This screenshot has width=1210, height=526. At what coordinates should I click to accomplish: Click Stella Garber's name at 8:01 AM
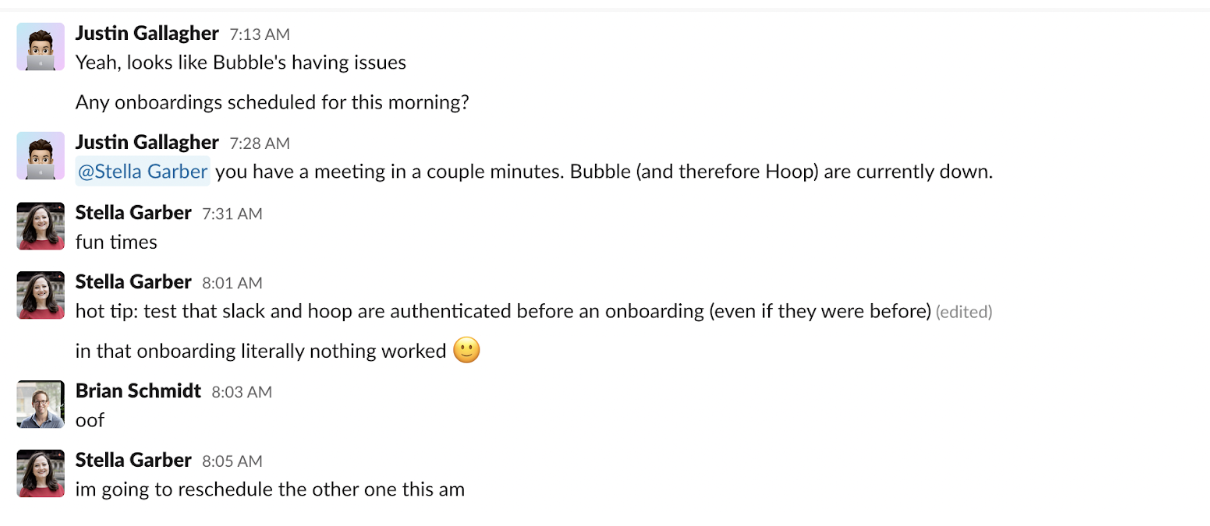point(133,282)
